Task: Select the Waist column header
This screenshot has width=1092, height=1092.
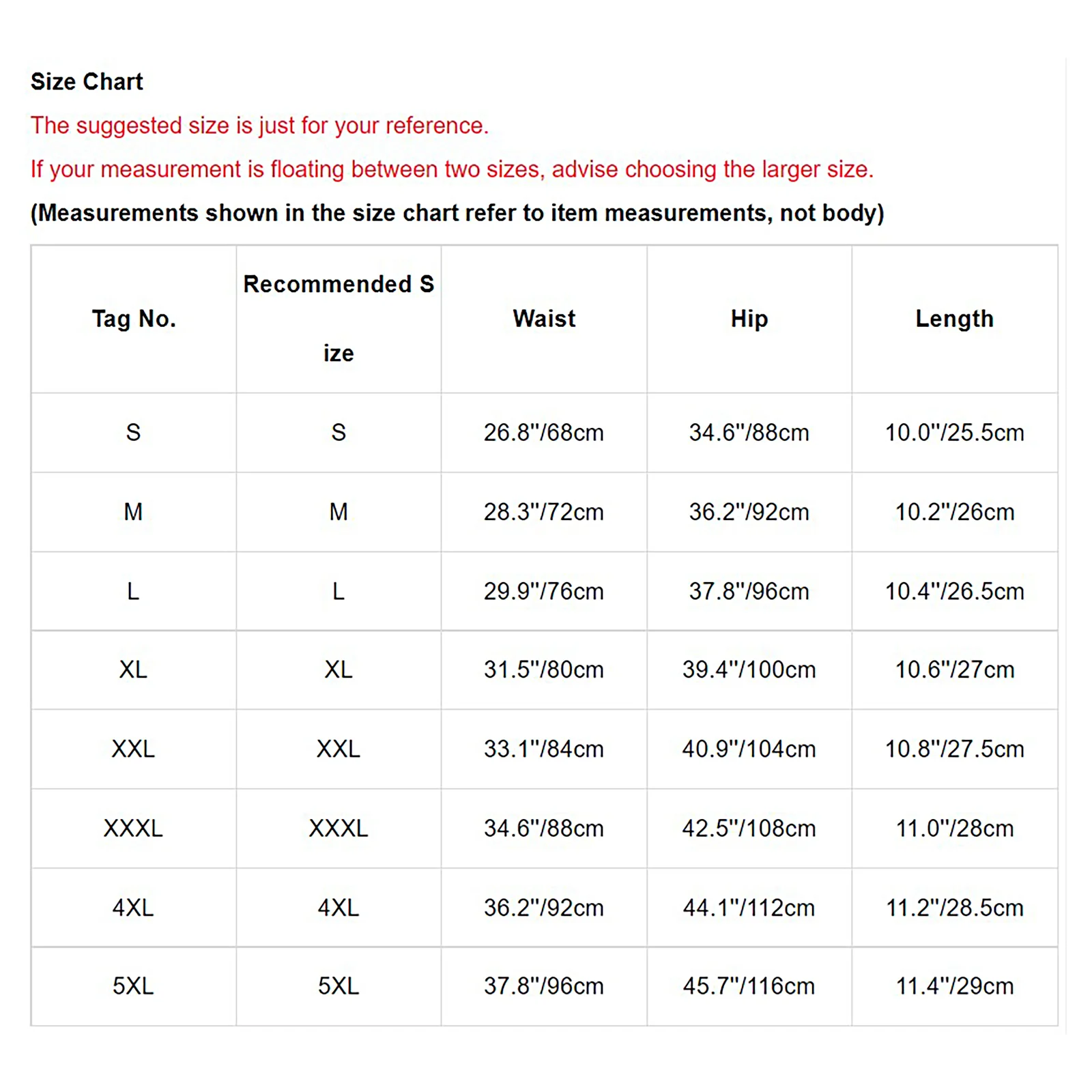Action: click(544, 319)
